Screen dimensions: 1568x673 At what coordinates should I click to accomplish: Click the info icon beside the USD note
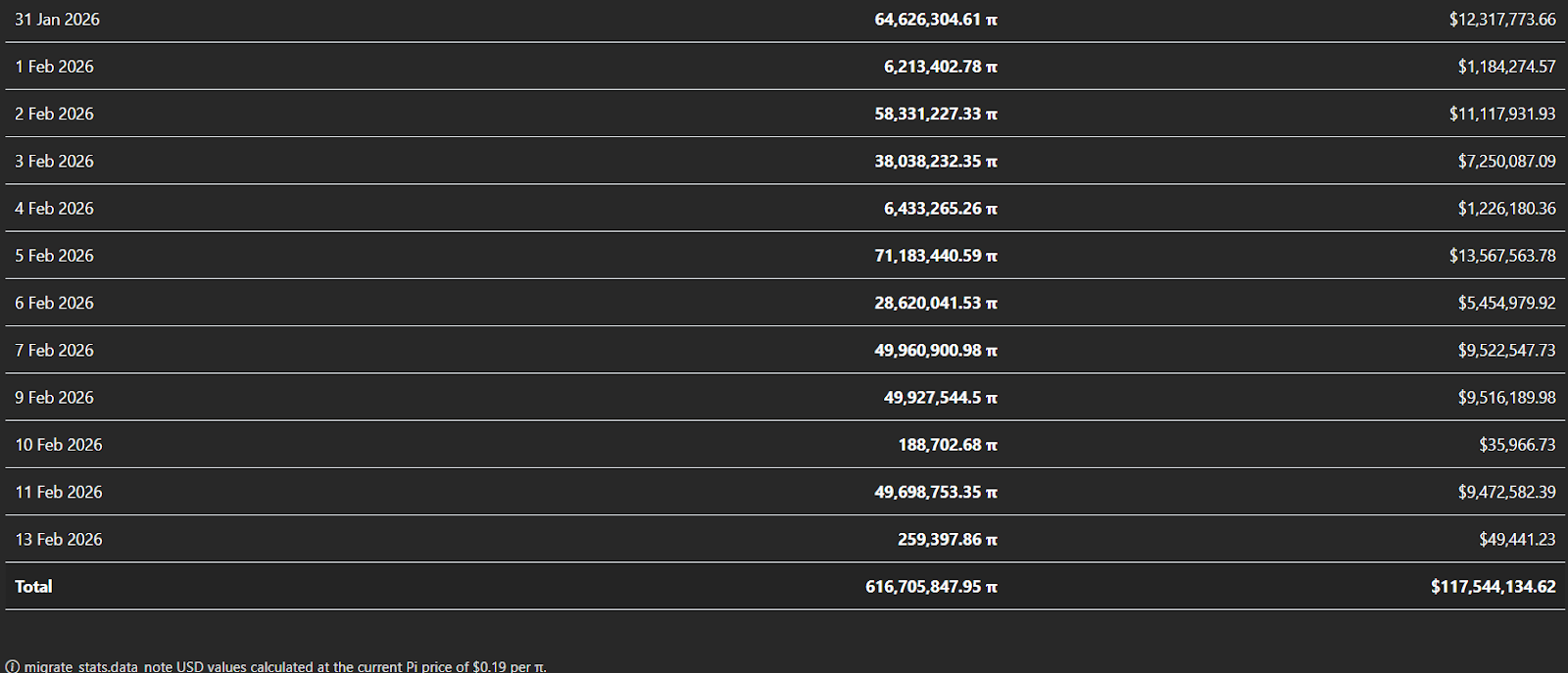[x=12, y=666]
